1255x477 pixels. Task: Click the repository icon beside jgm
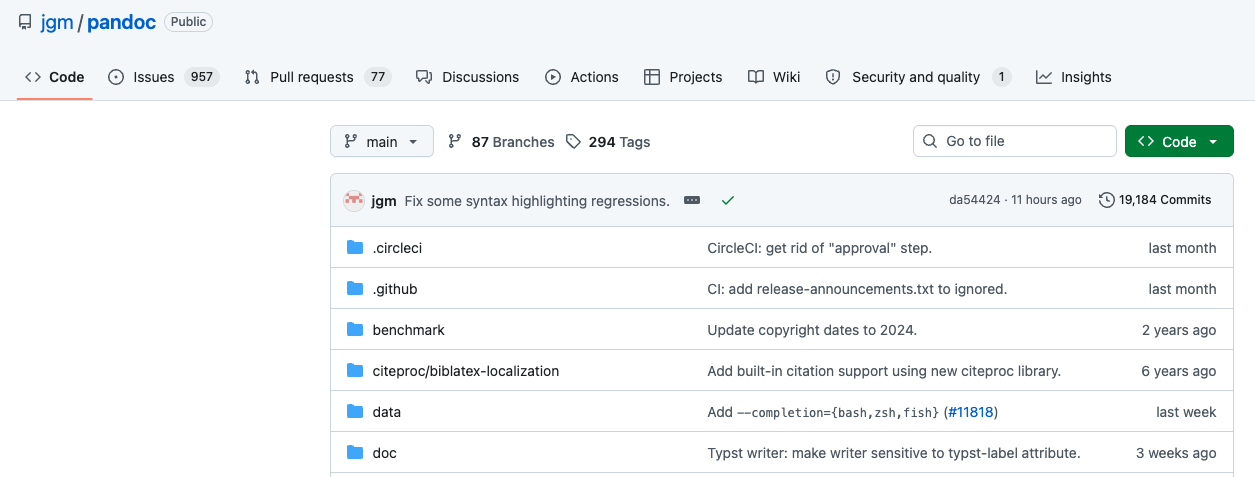click(25, 22)
